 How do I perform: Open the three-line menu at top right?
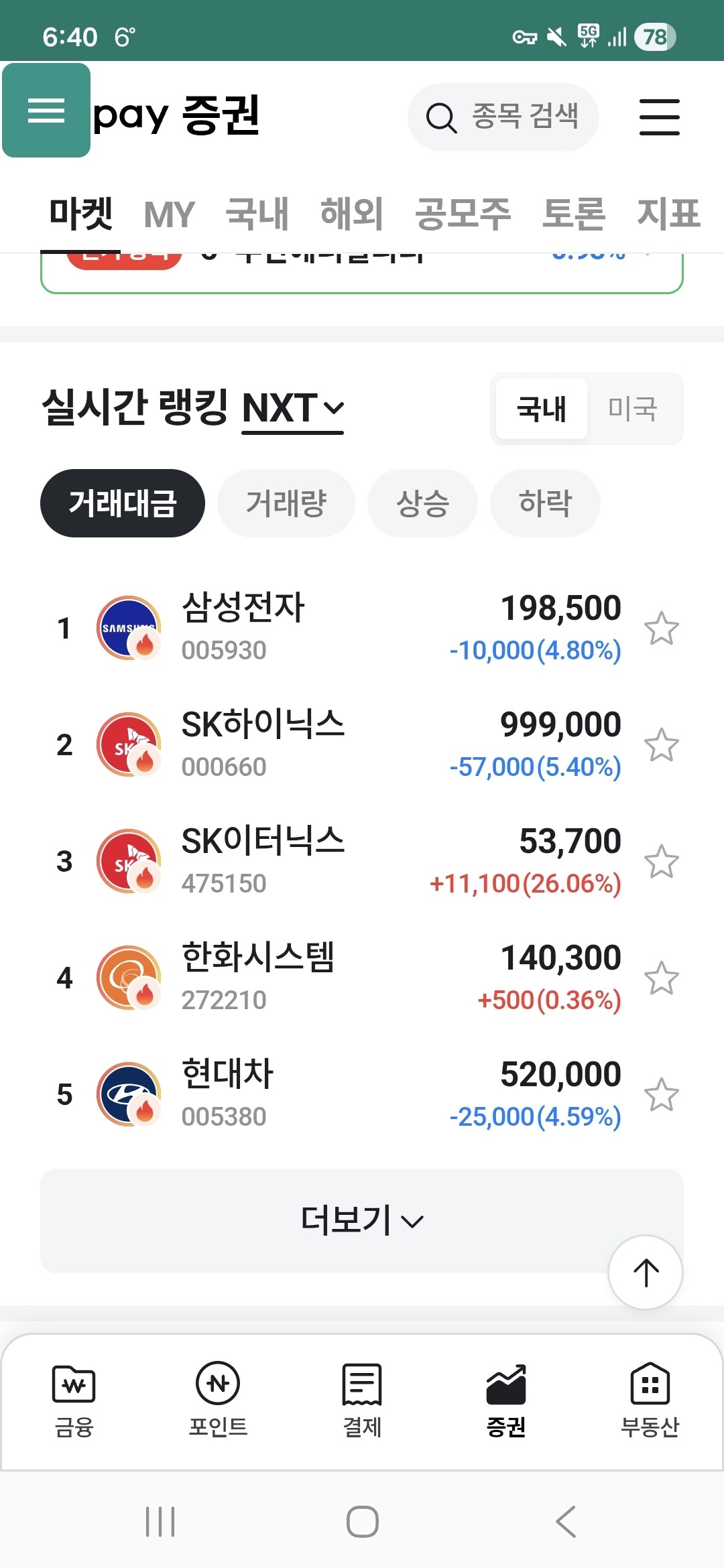659,117
